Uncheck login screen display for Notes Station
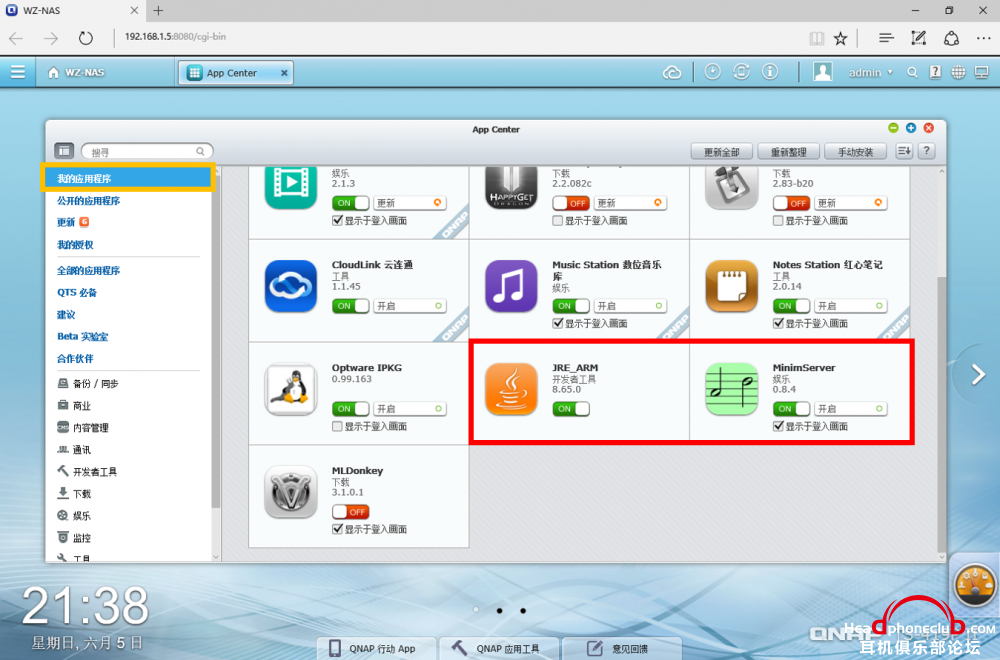 pos(779,323)
